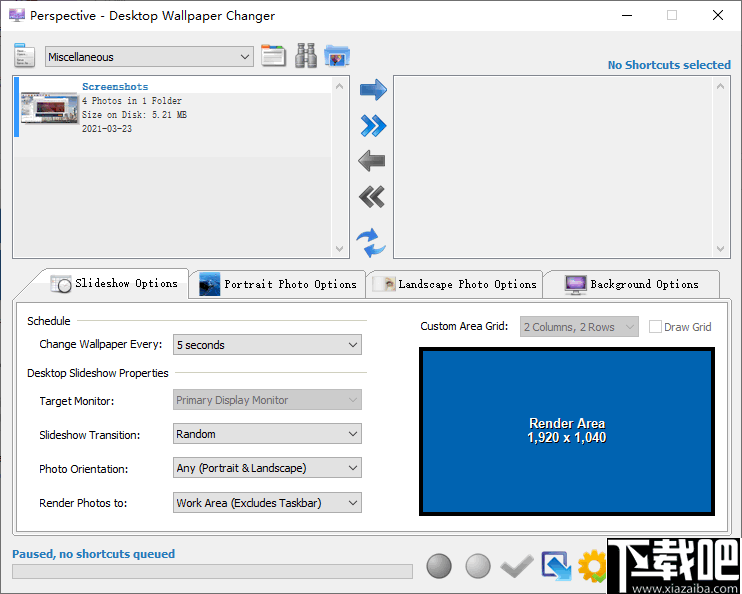Open the Landscape Photo Options tab
The image size is (742, 594).
point(454,284)
